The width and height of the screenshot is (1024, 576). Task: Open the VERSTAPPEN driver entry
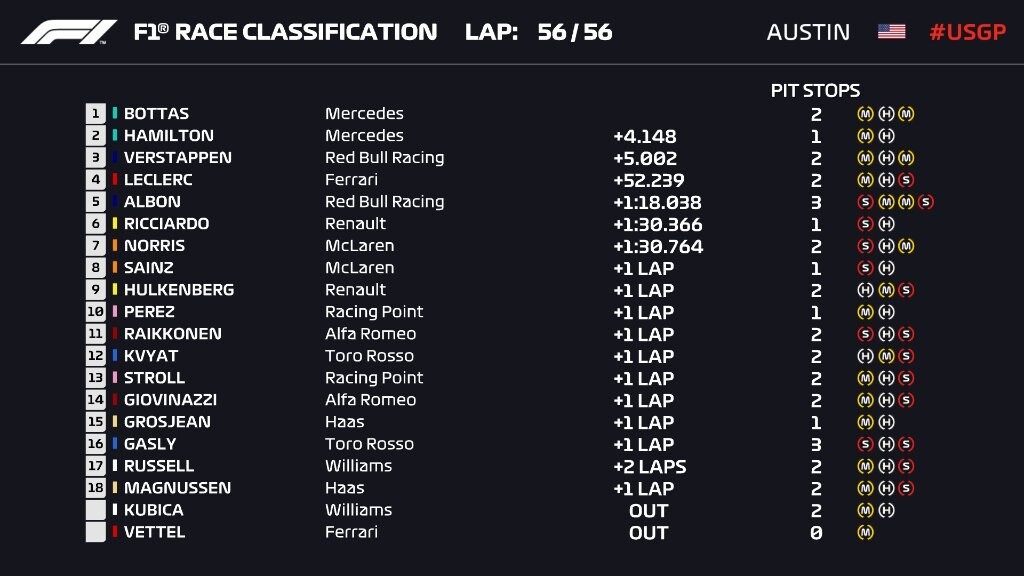pos(177,158)
